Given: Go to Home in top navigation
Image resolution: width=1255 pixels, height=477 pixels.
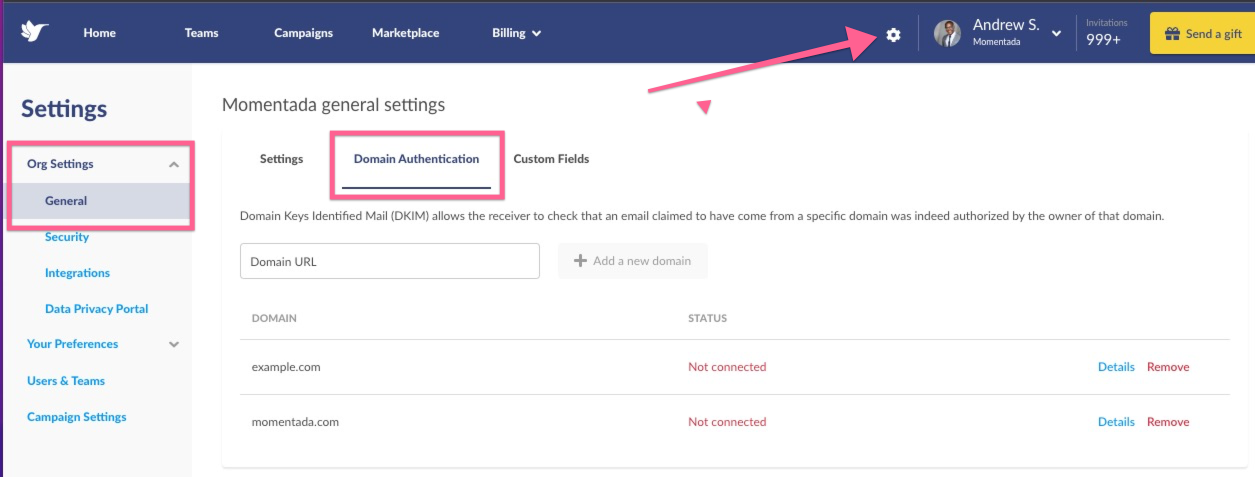Looking at the screenshot, I should coord(100,33).
